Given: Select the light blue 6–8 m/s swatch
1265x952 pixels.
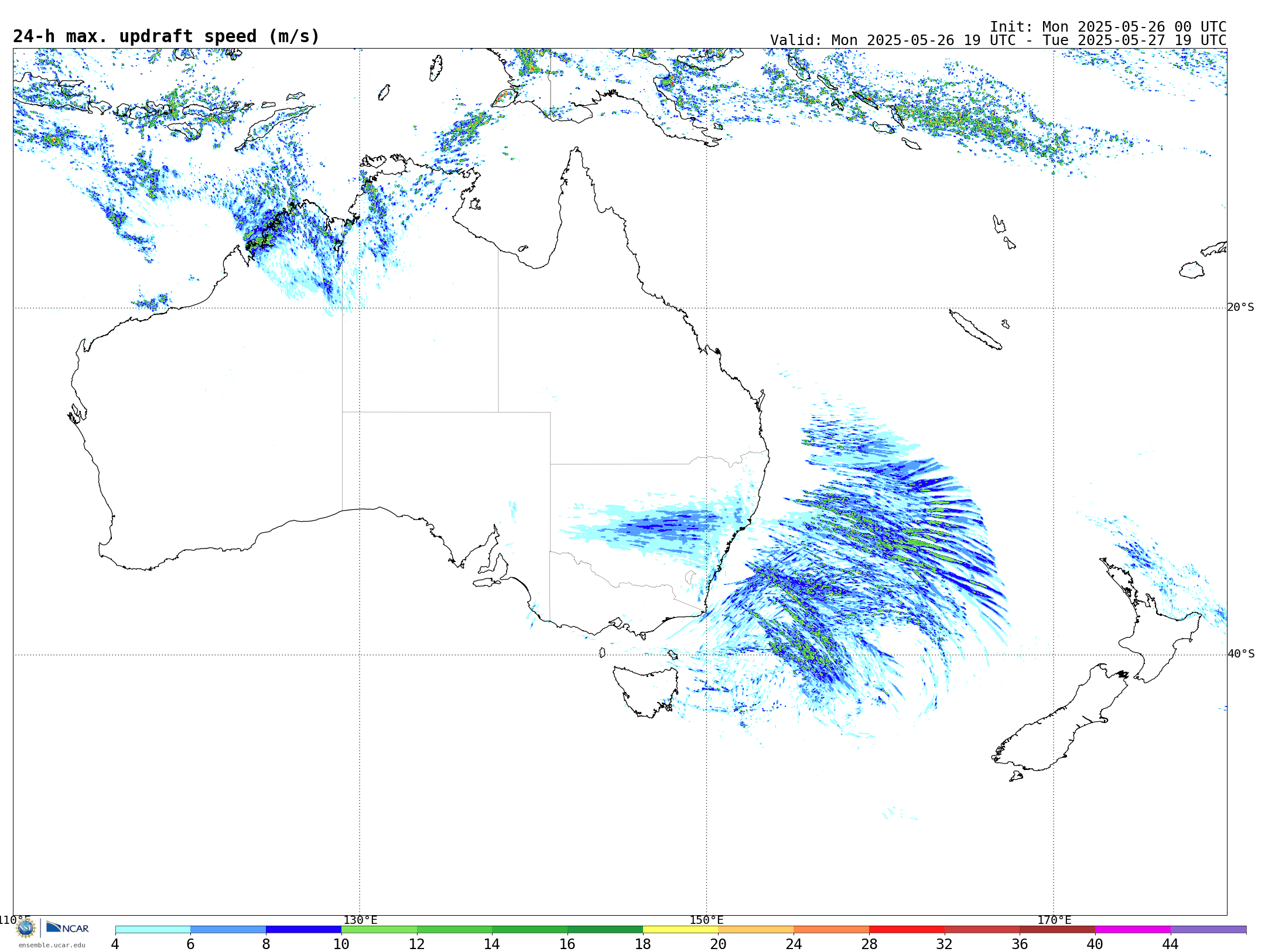Looking at the screenshot, I should [x=228, y=930].
